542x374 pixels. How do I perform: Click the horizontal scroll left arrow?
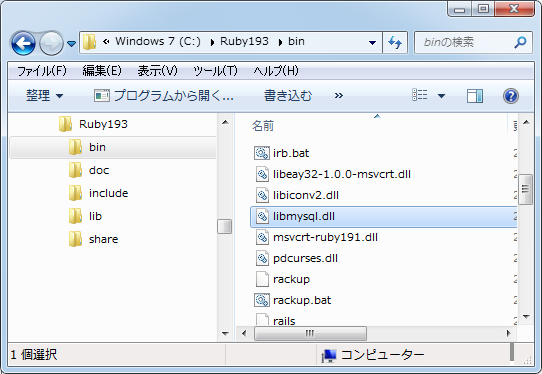point(244,334)
